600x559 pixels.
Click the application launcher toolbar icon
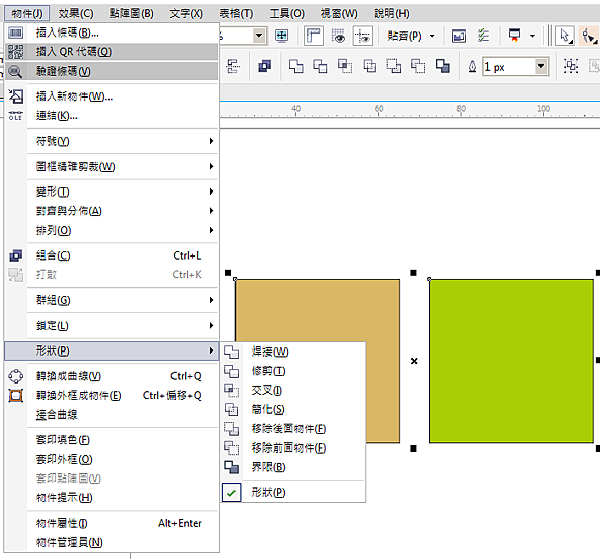(514, 35)
